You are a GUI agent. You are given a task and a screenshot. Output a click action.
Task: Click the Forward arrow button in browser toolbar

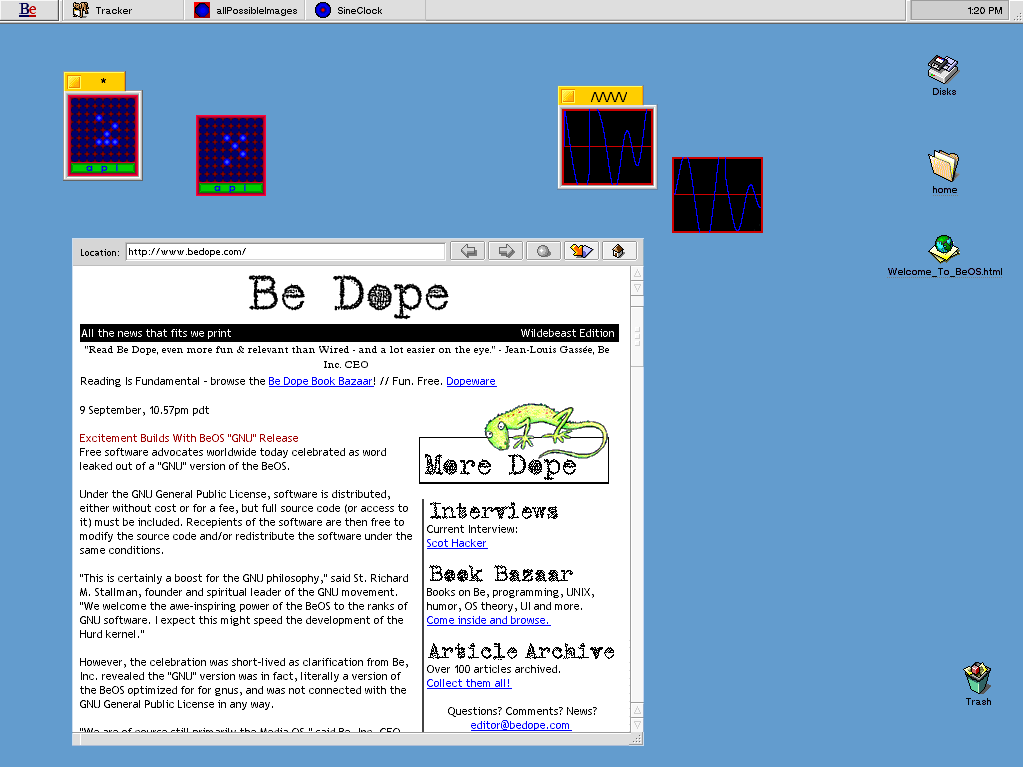505,251
